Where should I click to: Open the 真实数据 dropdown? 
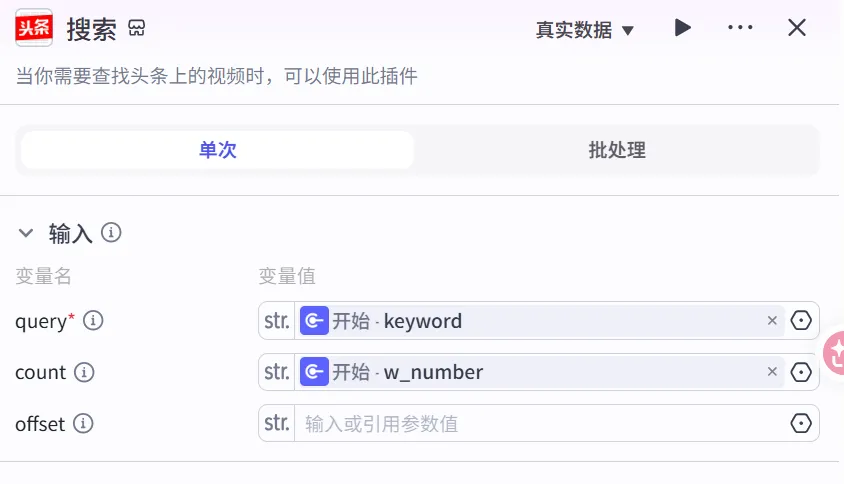[x=585, y=30]
